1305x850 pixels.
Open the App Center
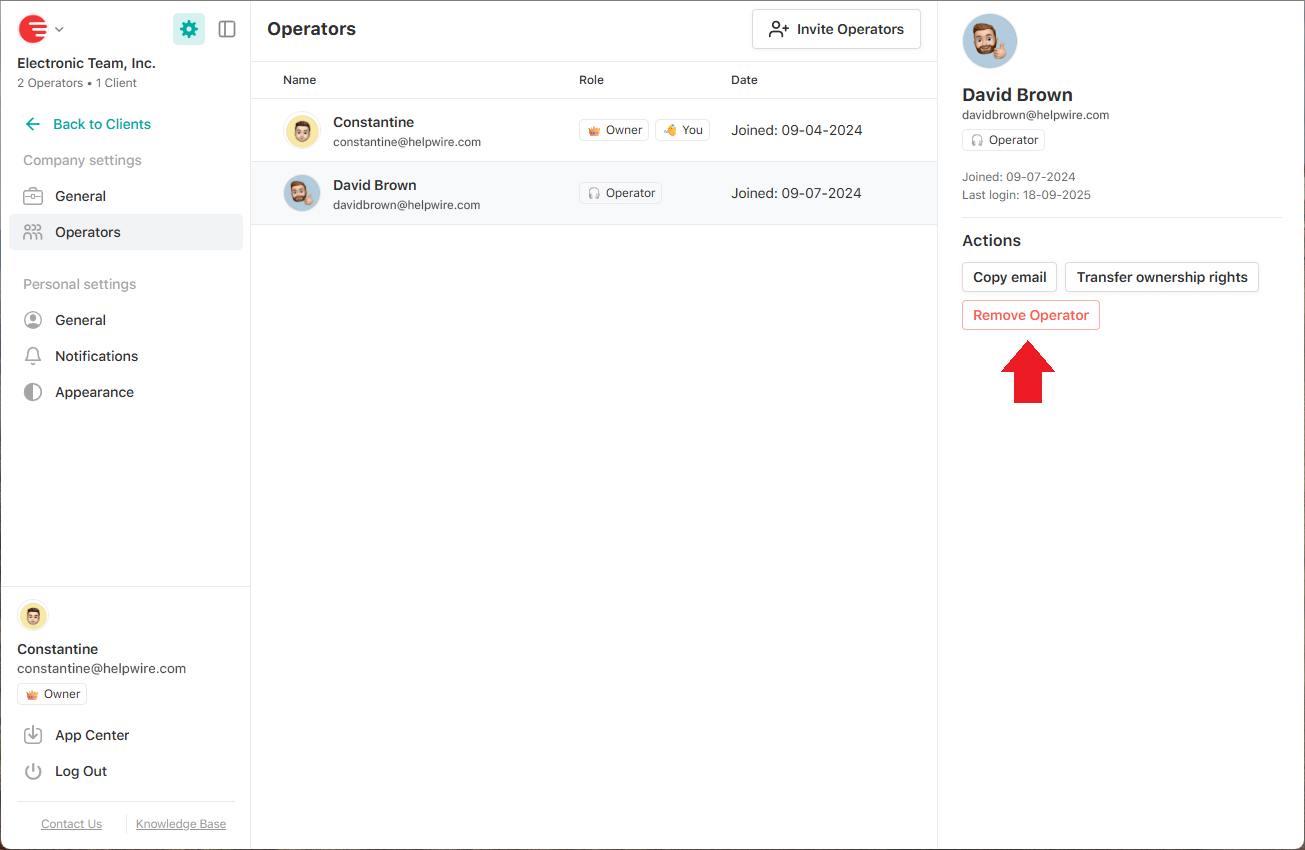tap(92, 735)
